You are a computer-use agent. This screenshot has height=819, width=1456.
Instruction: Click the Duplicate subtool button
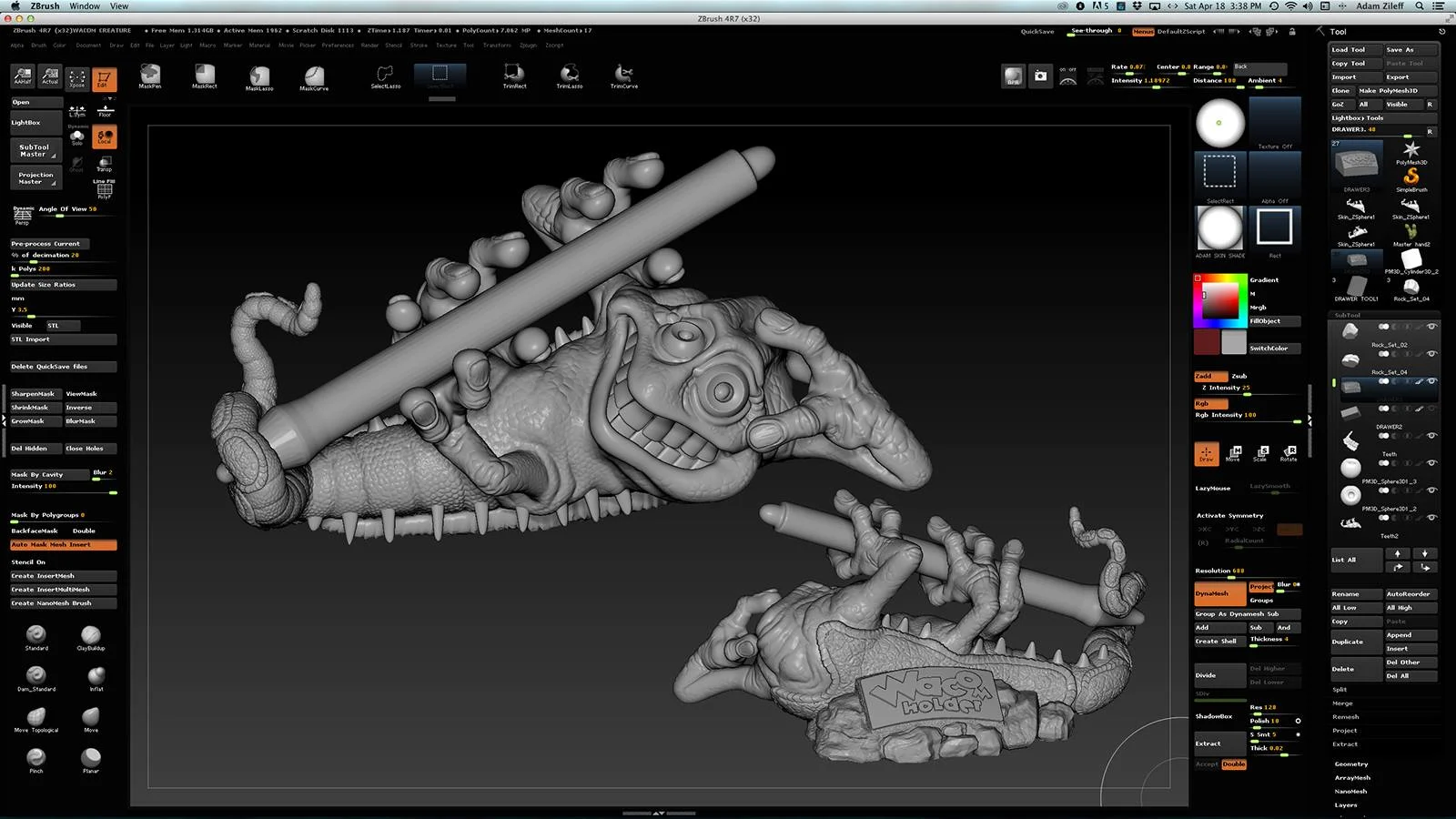(x=1356, y=642)
